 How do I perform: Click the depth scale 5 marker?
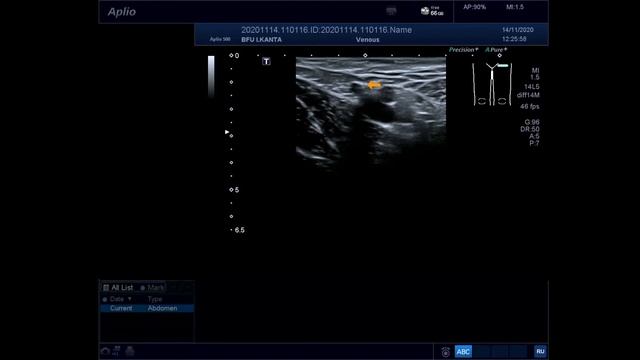(x=234, y=190)
